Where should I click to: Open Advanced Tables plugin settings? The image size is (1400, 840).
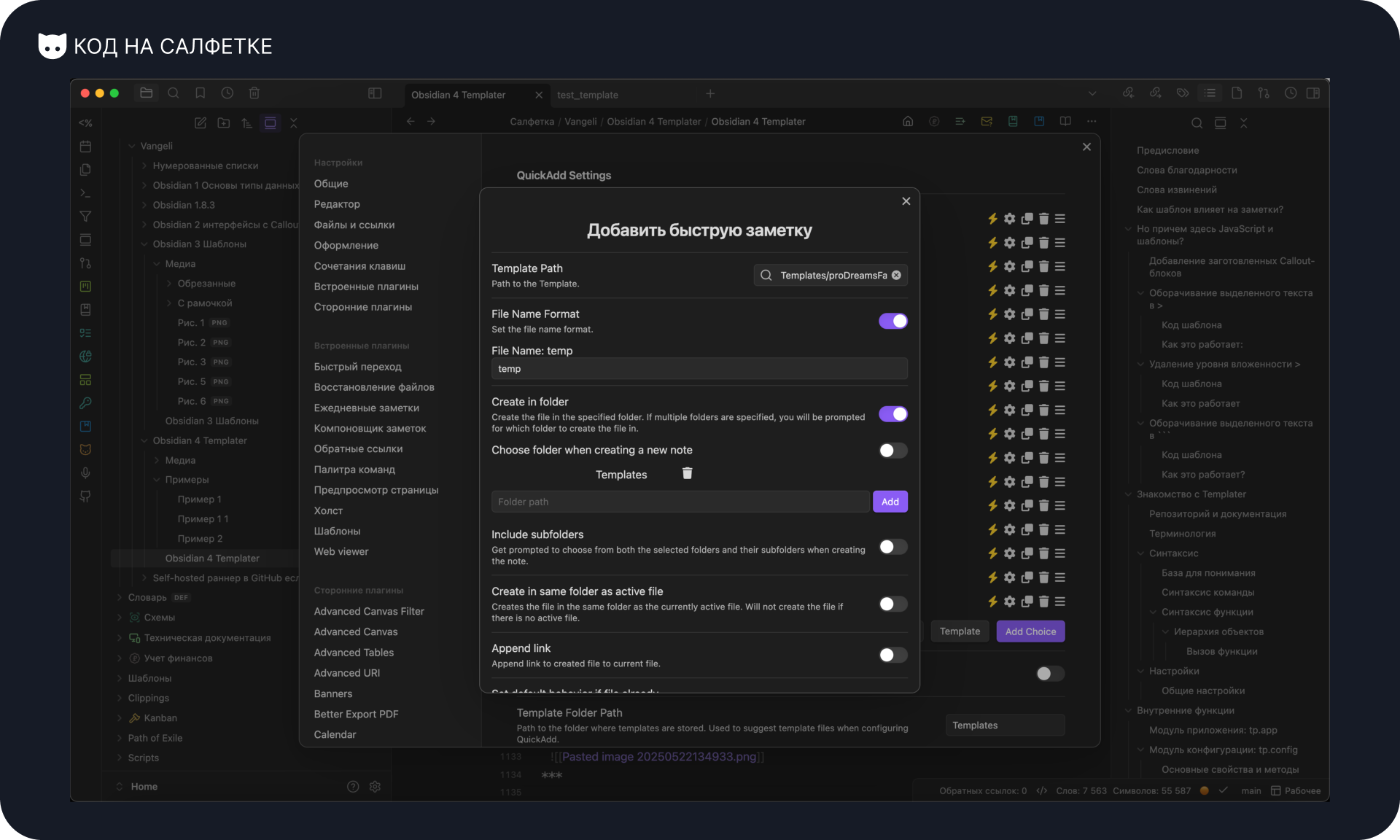[354, 653]
